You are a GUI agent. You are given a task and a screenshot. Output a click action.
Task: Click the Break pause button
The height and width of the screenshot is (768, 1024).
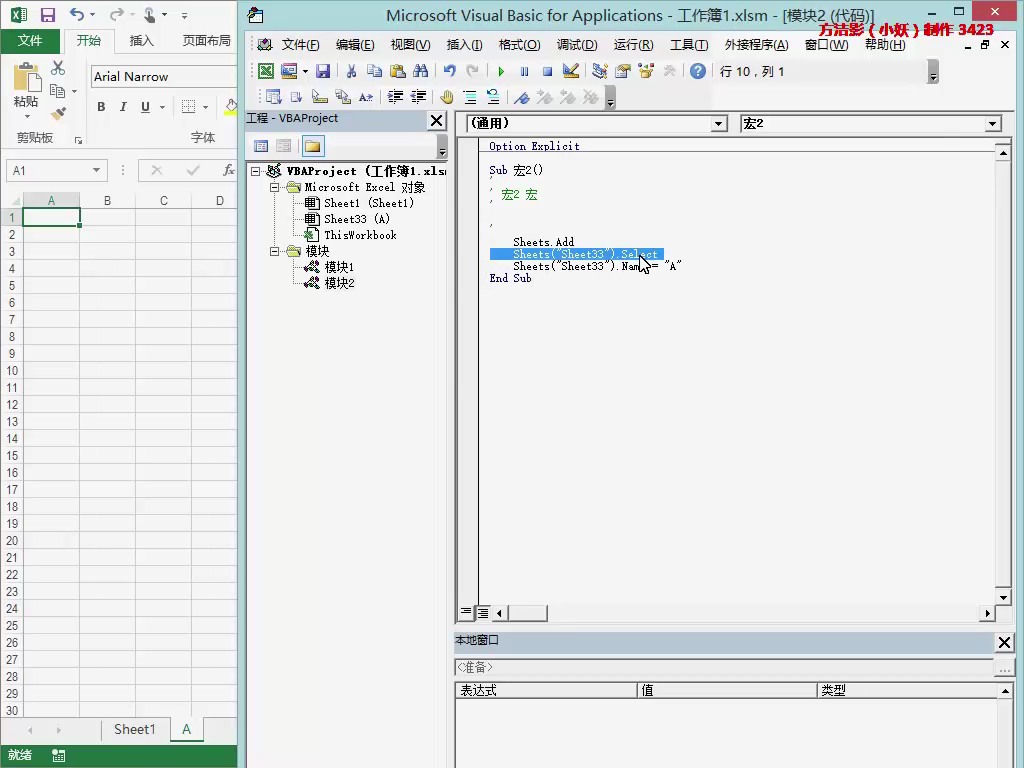524,71
